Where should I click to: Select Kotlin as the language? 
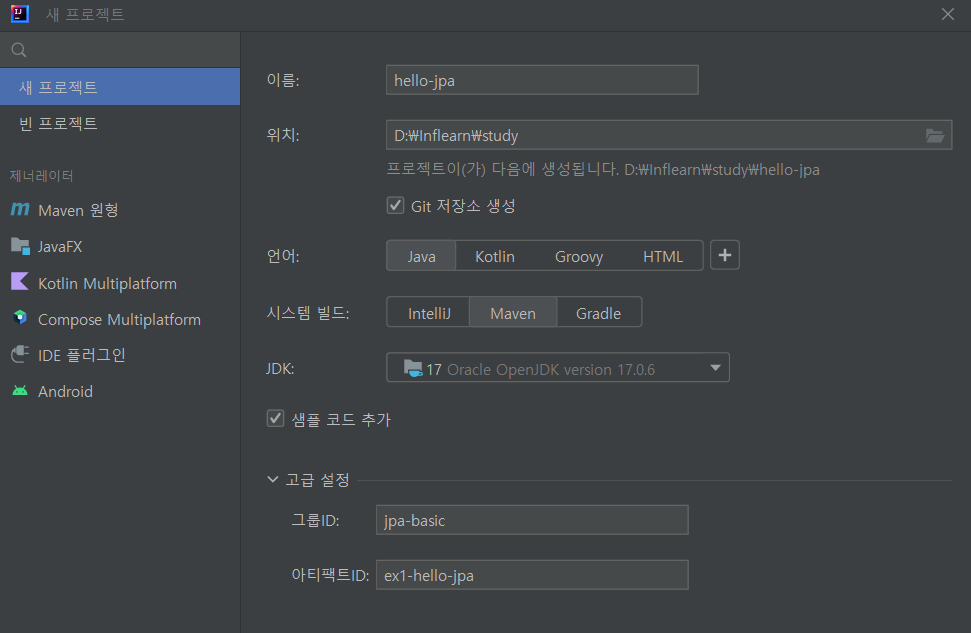coord(495,256)
